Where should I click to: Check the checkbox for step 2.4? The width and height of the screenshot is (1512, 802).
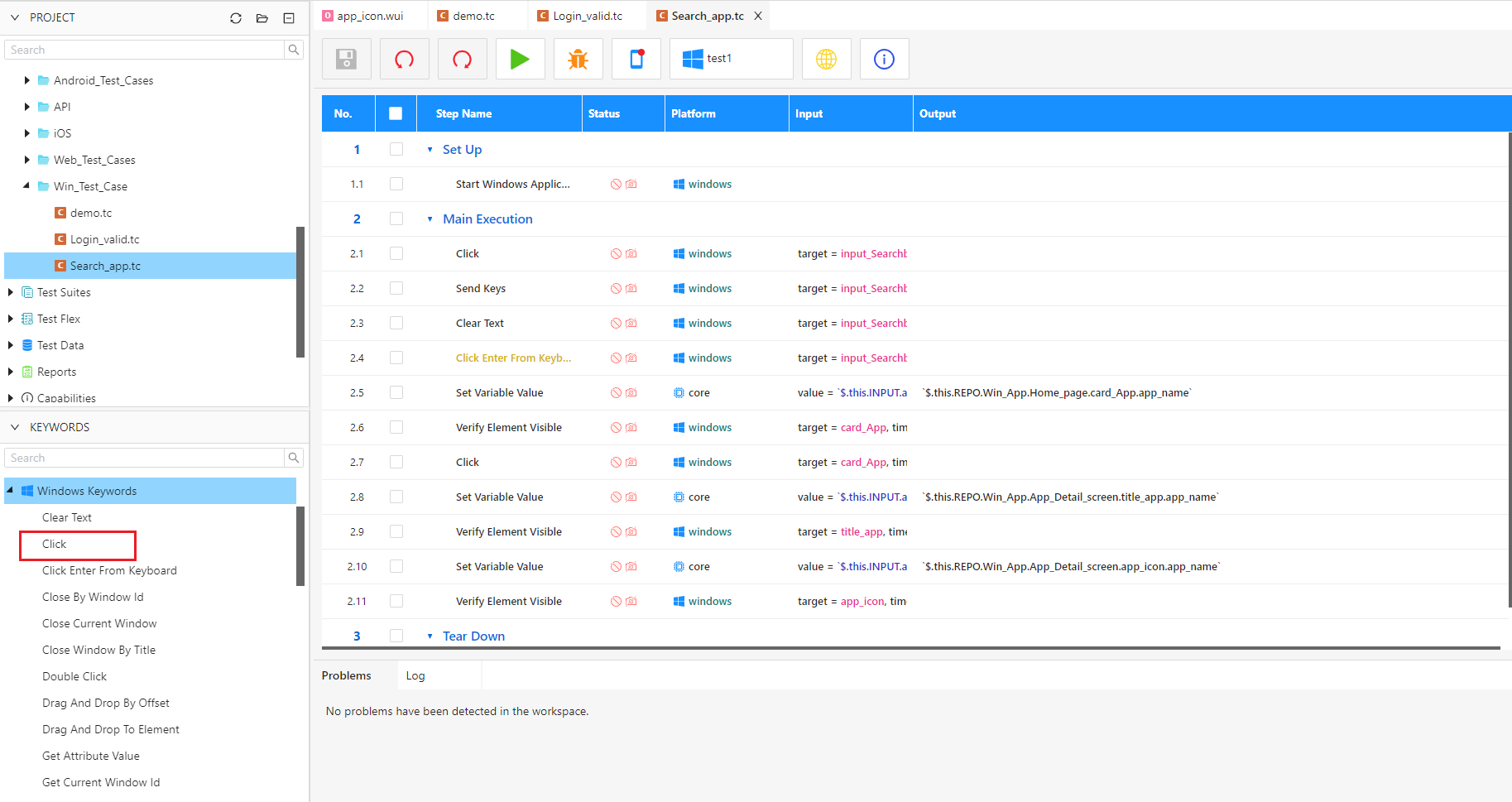396,358
